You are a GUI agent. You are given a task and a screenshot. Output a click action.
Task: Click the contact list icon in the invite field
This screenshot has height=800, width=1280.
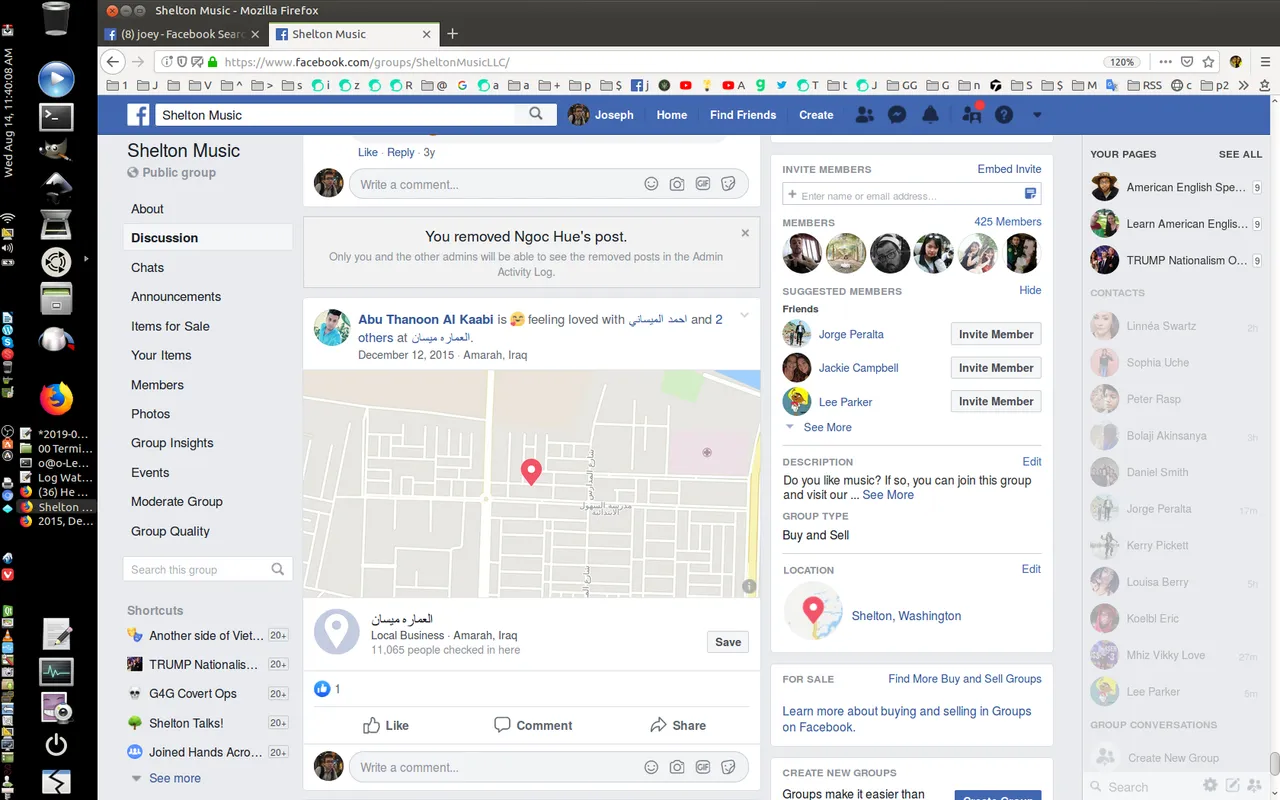tap(1030, 194)
